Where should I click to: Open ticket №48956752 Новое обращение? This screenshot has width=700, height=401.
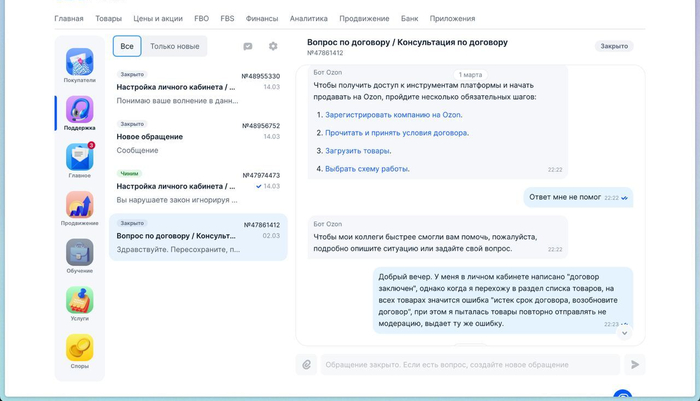point(198,138)
